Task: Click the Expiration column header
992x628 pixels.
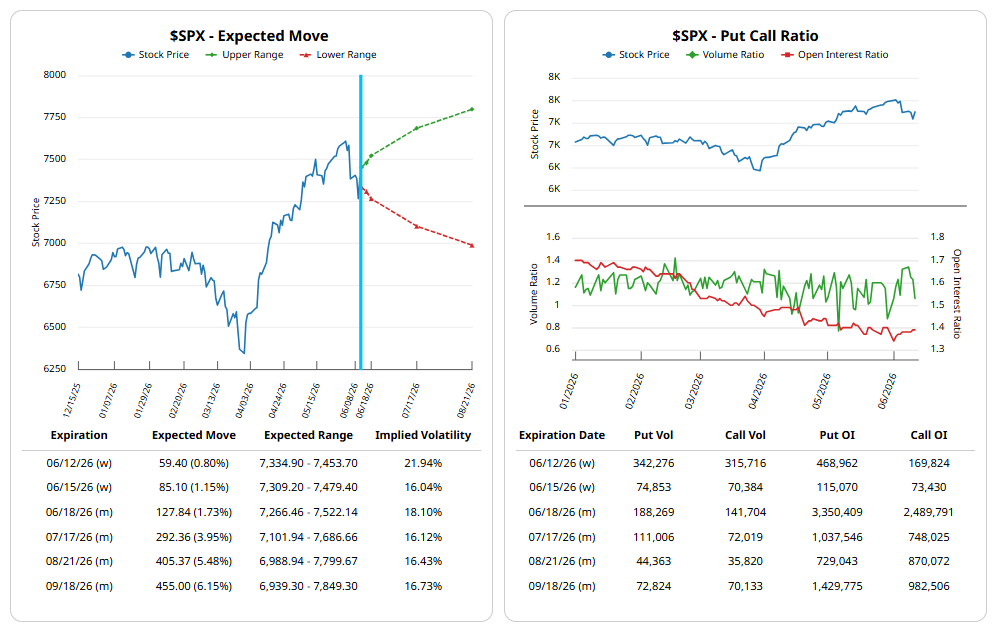Action: tap(79, 435)
